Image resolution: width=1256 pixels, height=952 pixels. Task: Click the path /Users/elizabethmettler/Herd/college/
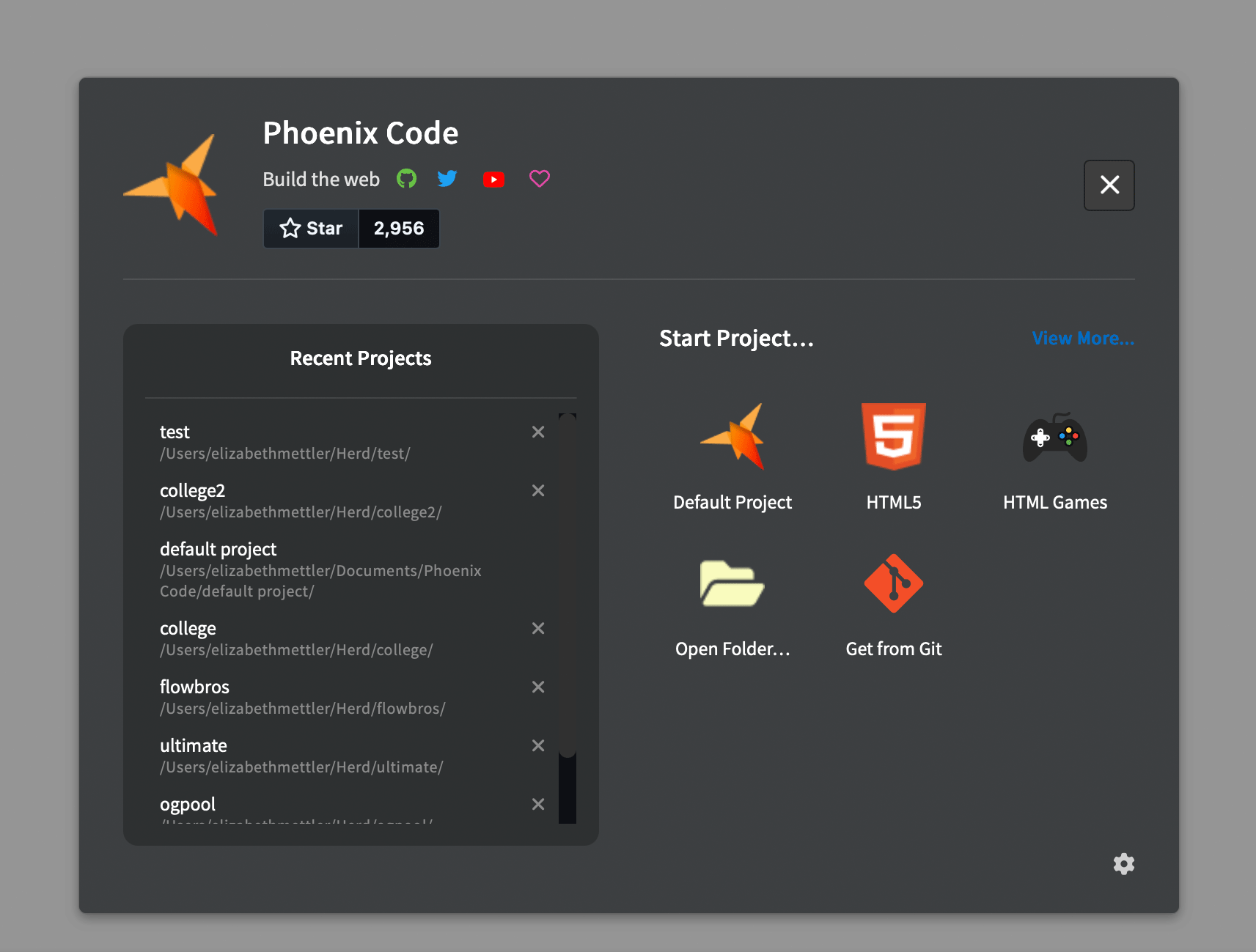(296, 650)
